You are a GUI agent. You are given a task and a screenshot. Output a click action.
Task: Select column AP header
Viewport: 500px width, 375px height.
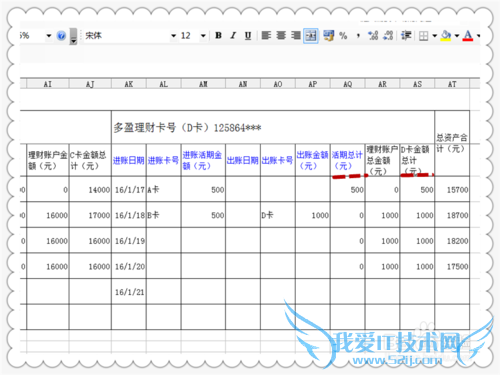pyautogui.click(x=313, y=84)
